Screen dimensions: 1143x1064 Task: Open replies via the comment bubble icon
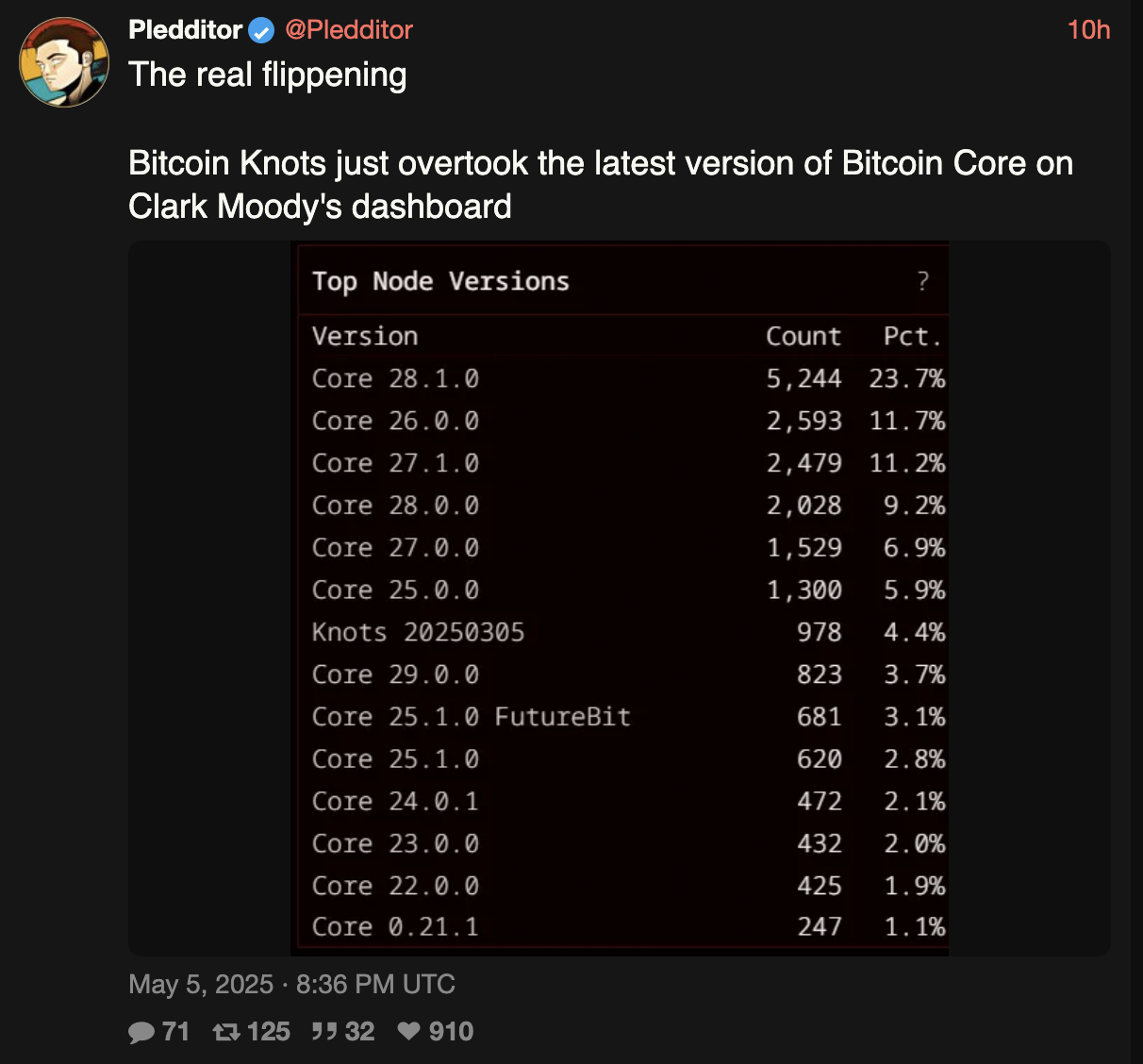click(141, 1032)
